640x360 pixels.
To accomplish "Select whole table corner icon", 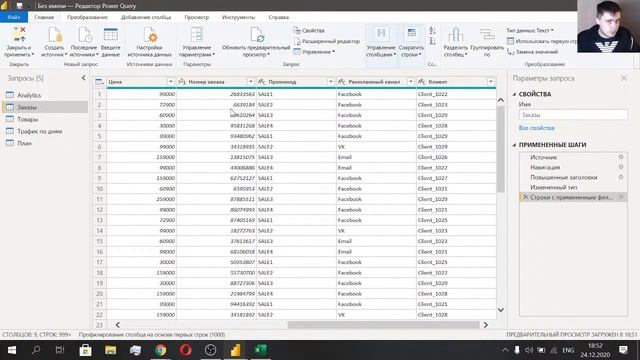I will tap(99, 82).
